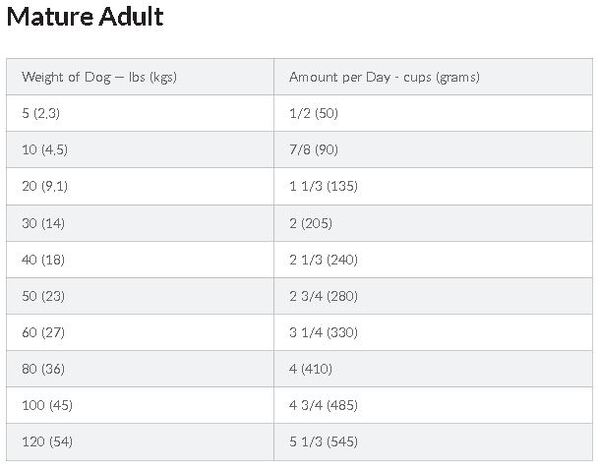Click the 5 1/3 (545) amount cell
The image size is (600, 469).
pos(323,441)
